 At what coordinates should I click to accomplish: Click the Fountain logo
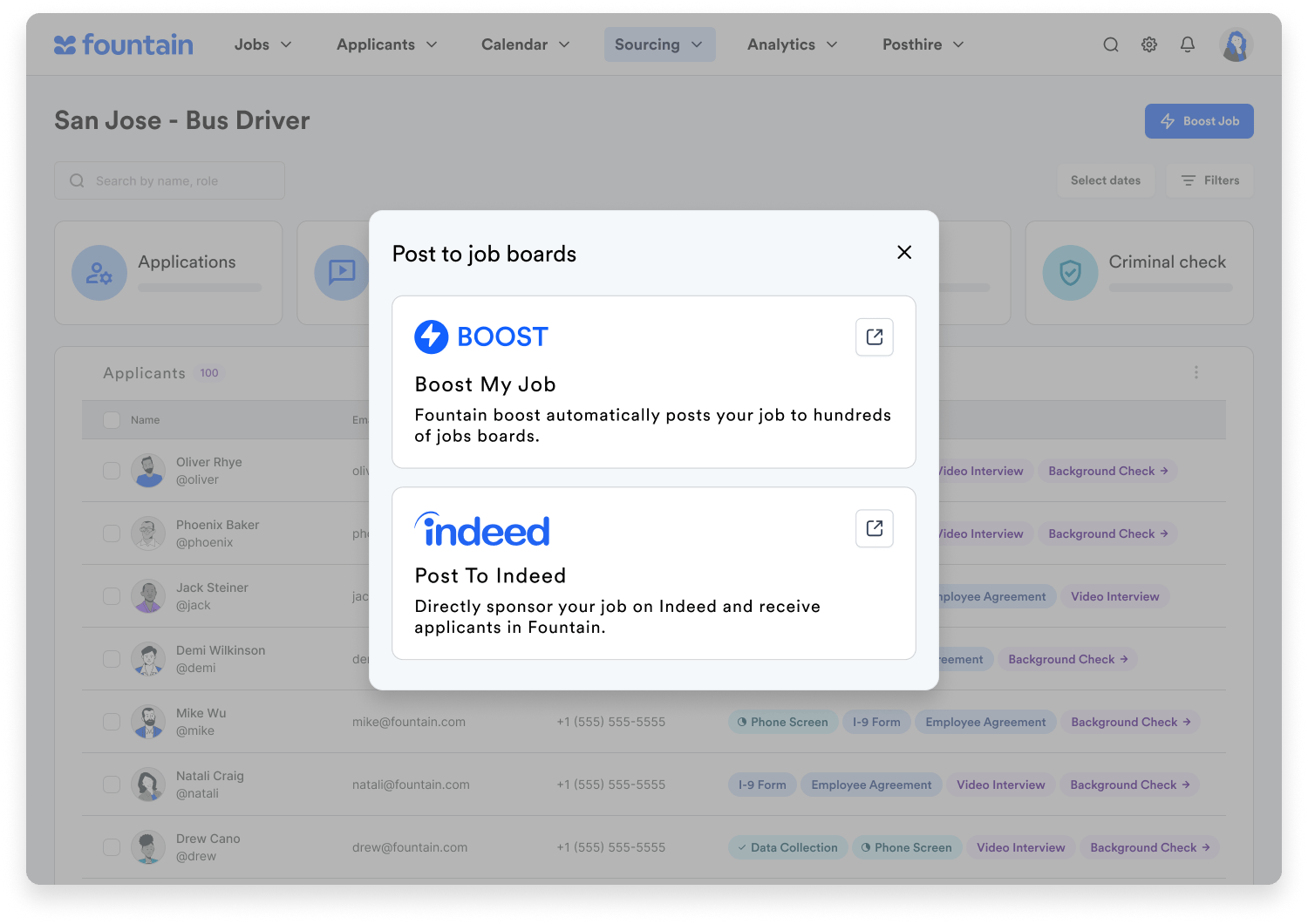coord(124,44)
